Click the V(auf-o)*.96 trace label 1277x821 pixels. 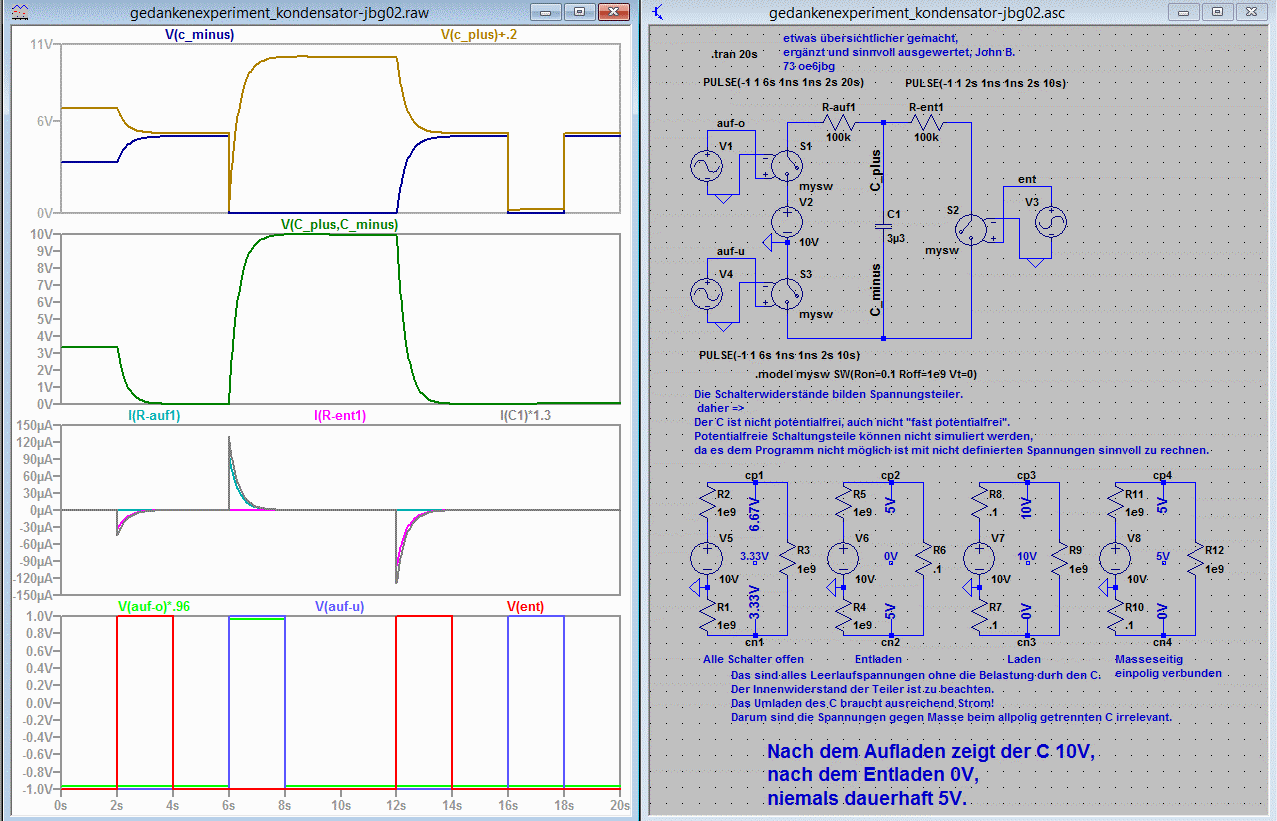[x=153, y=606]
